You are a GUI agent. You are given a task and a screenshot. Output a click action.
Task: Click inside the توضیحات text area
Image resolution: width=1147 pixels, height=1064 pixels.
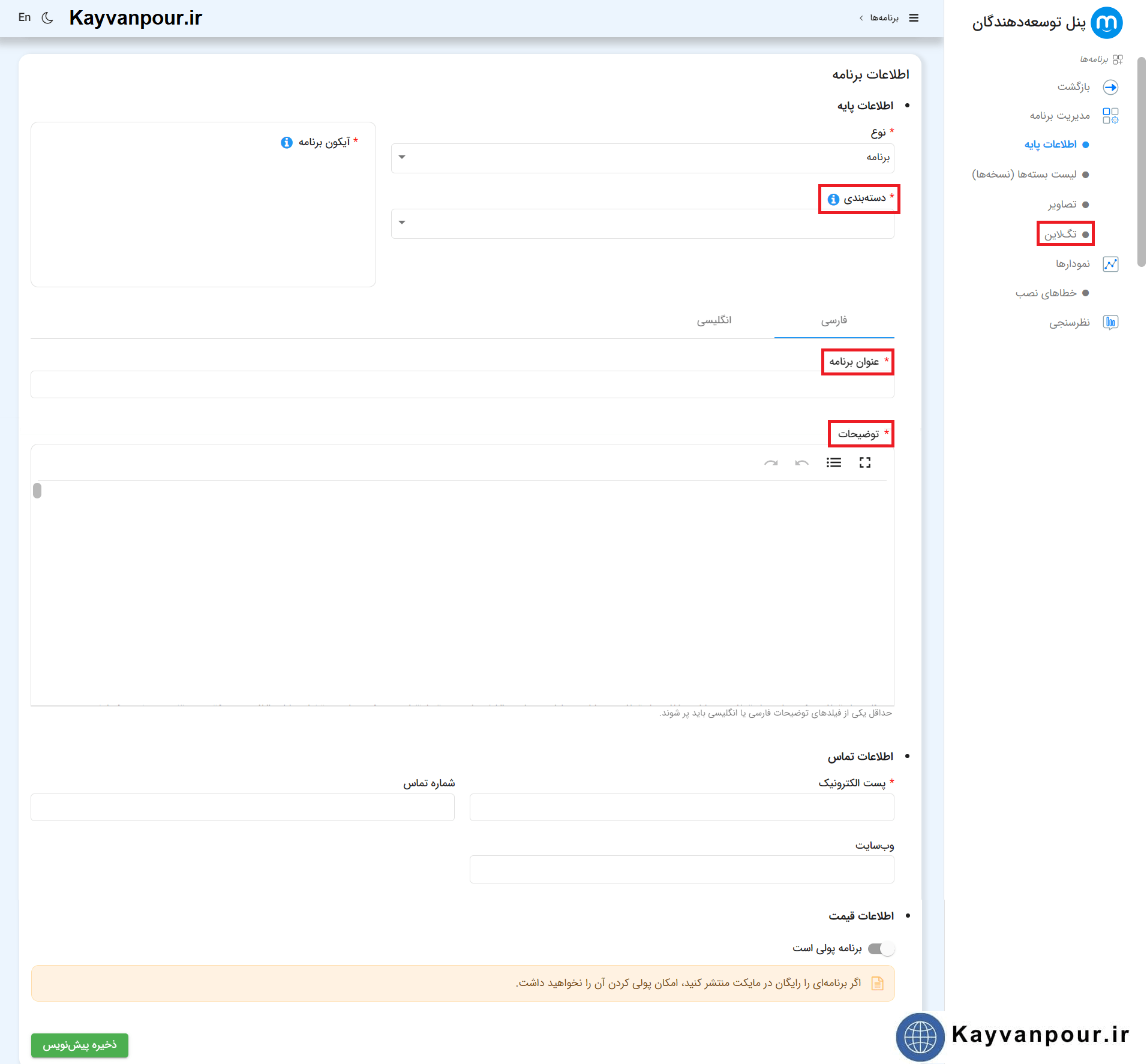tap(463, 593)
